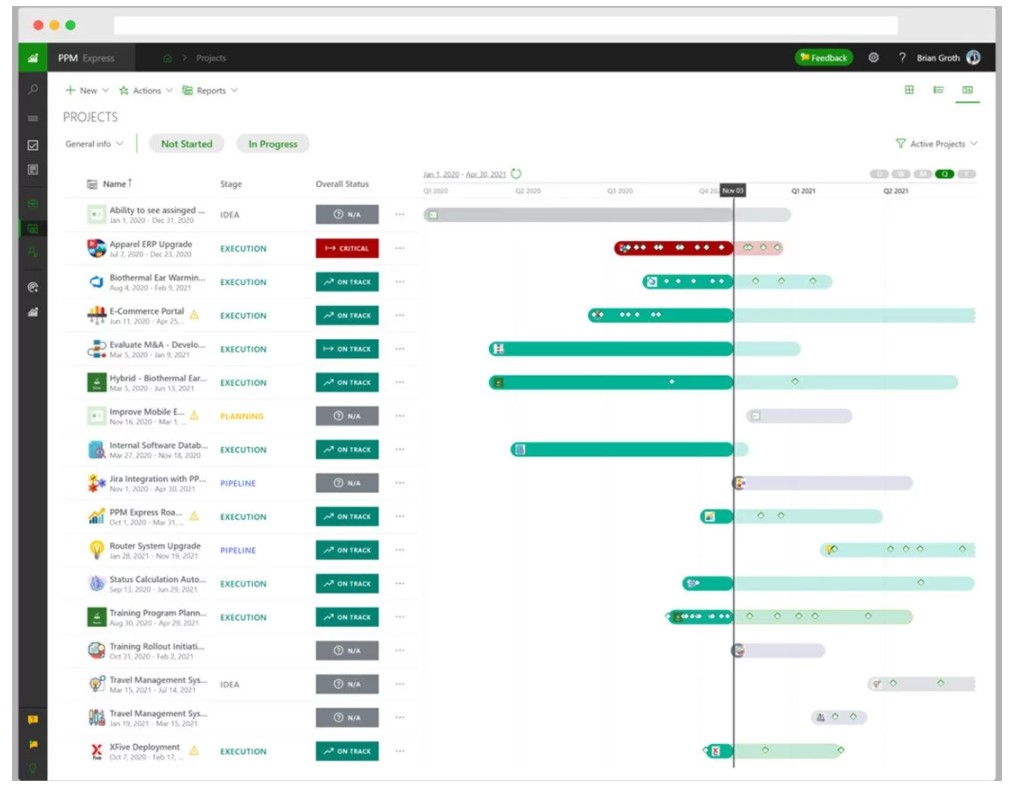This screenshot has width=1012, height=792.
Task: Click the Stage column header
Action: (231, 184)
